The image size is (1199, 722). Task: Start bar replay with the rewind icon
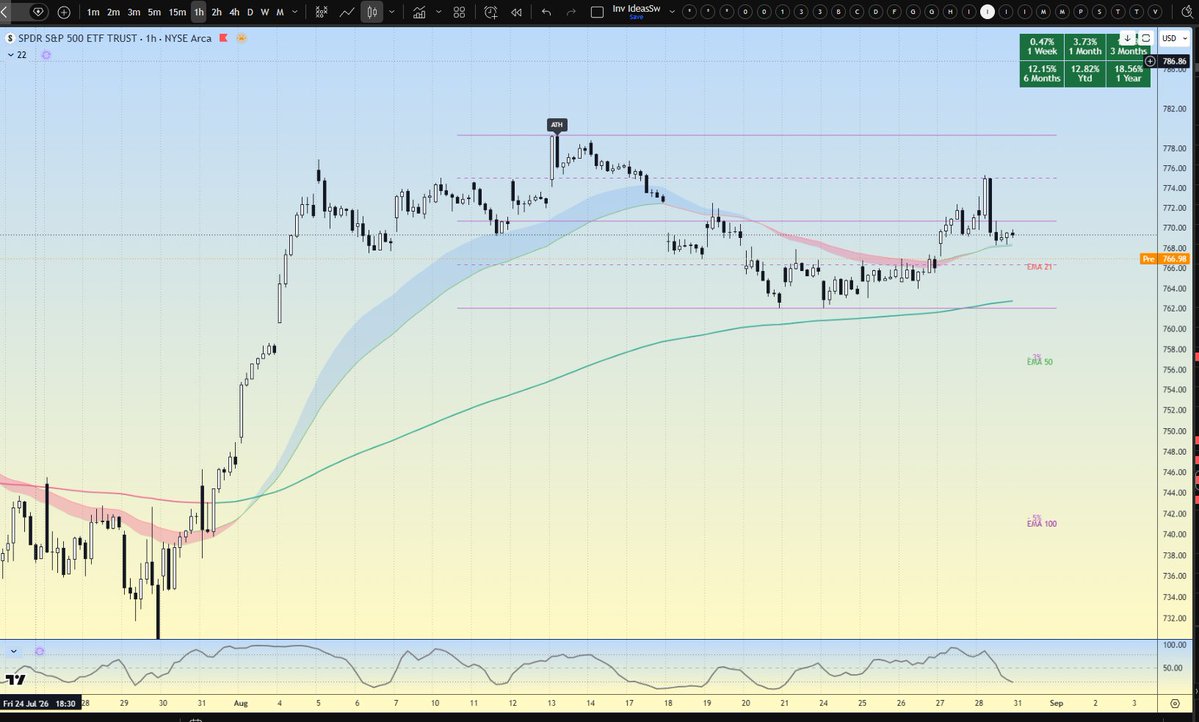click(x=517, y=11)
